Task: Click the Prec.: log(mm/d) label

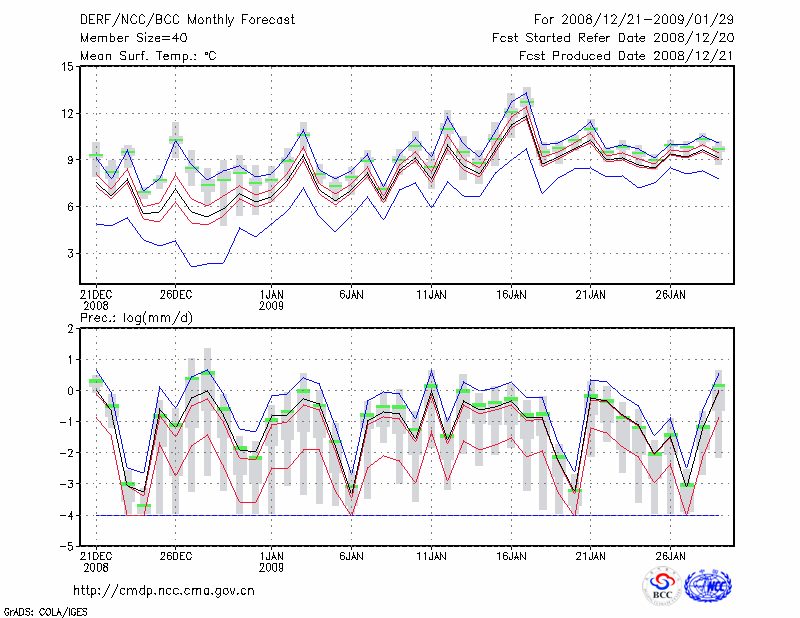Action: tap(137, 317)
